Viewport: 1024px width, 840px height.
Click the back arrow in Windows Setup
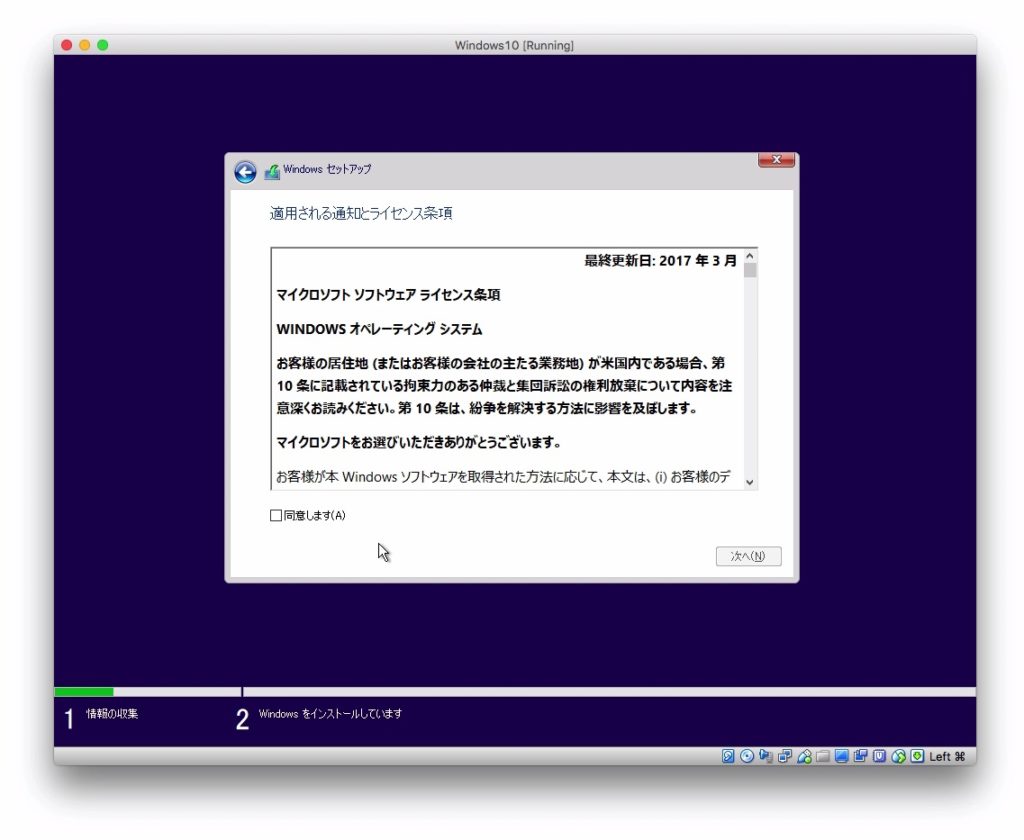[x=245, y=172]
